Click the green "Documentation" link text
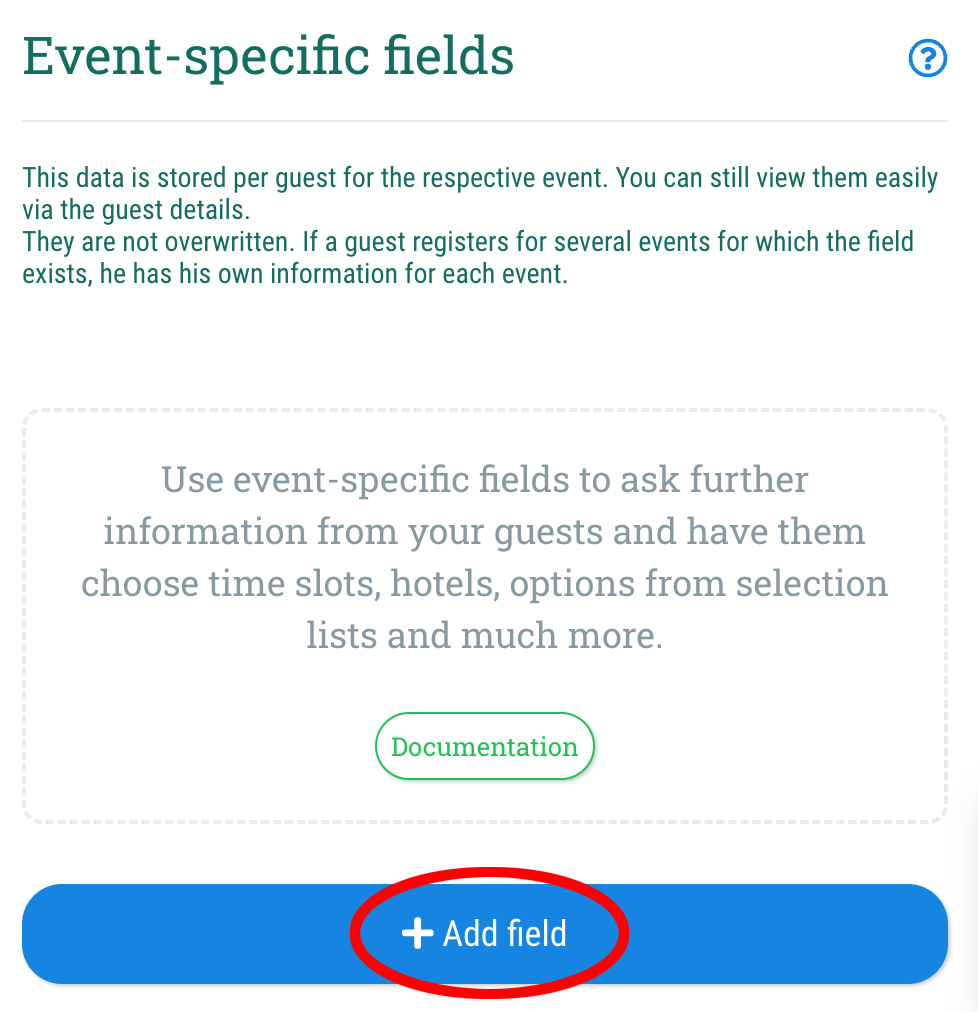 click(485, 747)
